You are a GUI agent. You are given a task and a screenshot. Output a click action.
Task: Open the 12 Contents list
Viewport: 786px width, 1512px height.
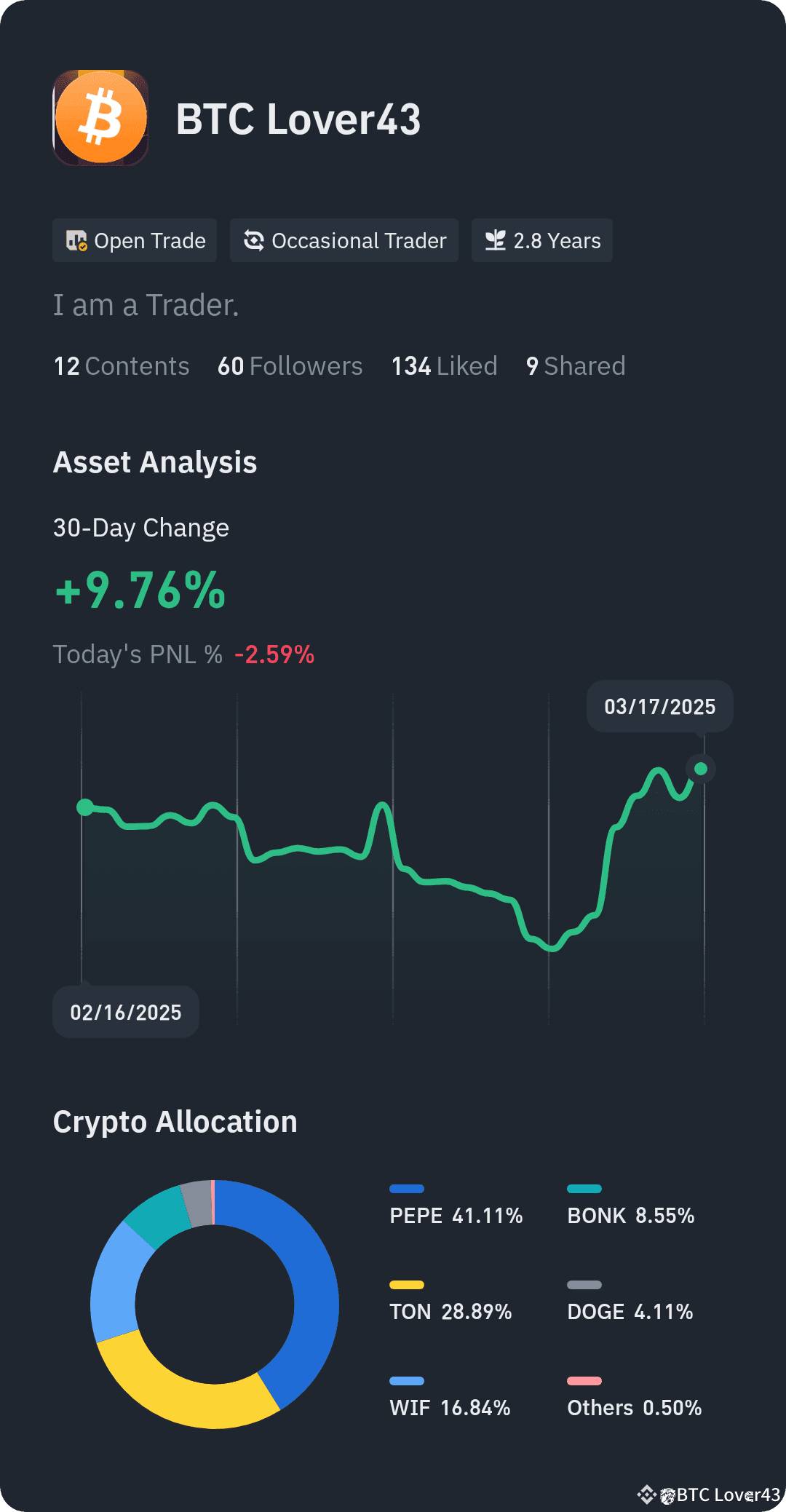(122, 366)
